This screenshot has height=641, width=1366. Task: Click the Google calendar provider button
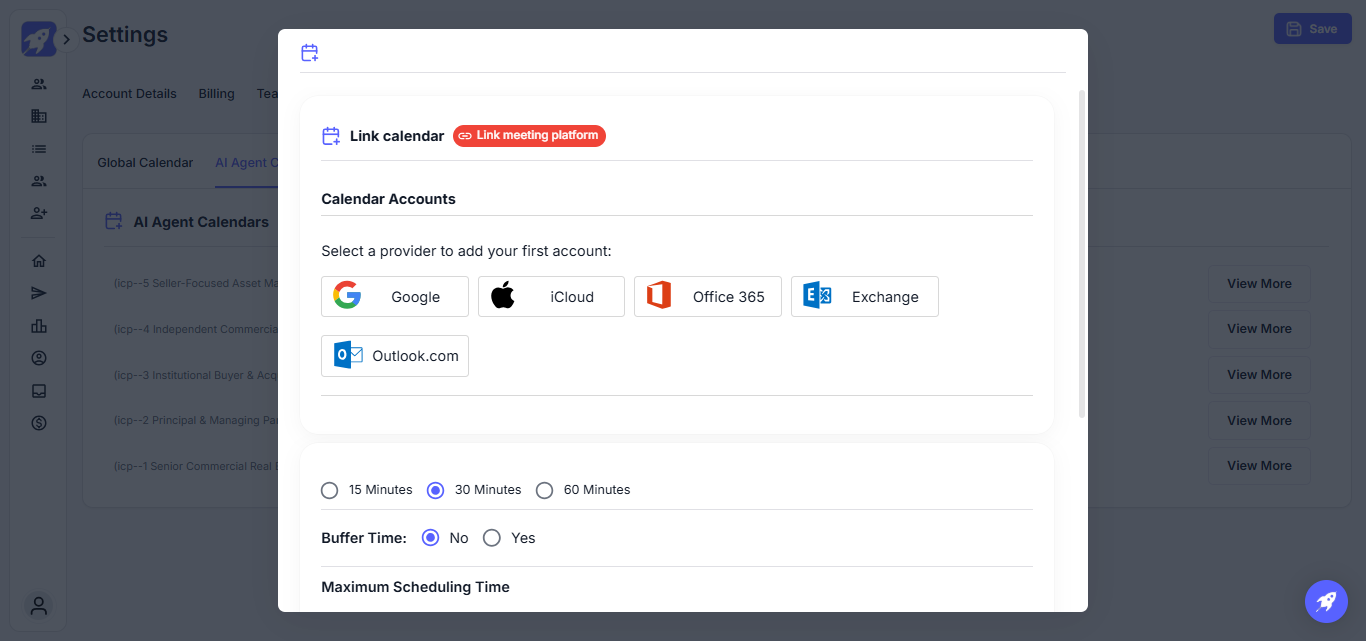point(394,297)
